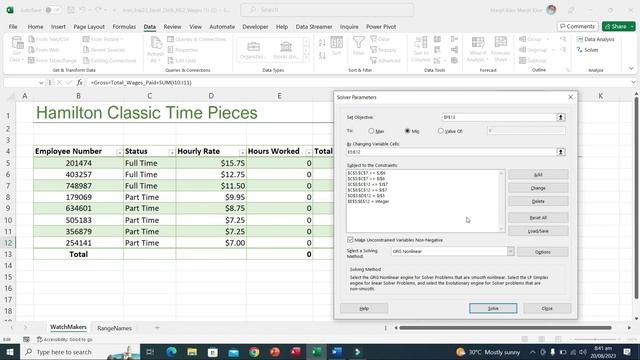Select the WatchMakers sheet tab
The height and width of the screenshot is (360, 640).
68,327
